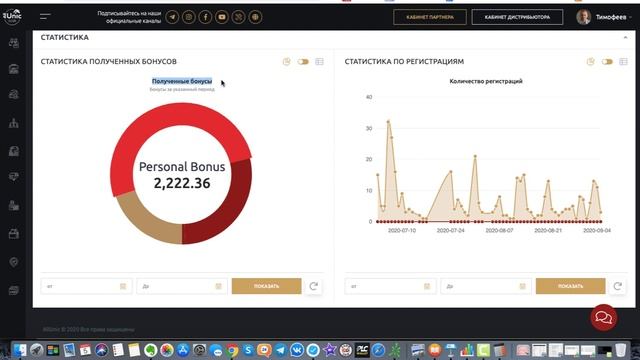The width and height of the screenshot is (640, 360).
Task: Open the structure hierarchy icon in the sidebar
Action: [14, 123]
